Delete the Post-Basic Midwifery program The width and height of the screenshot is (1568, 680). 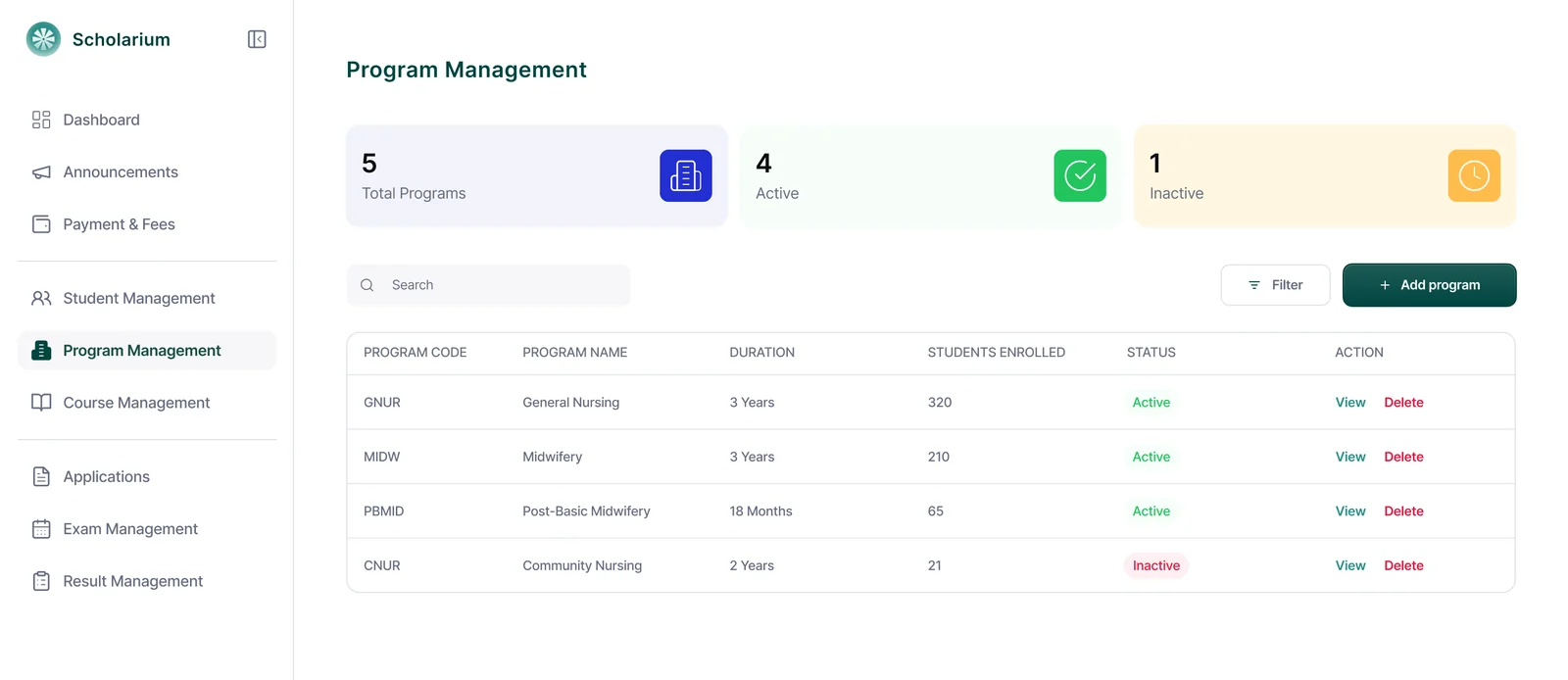pyautogui.click(x=1403, y=511)
